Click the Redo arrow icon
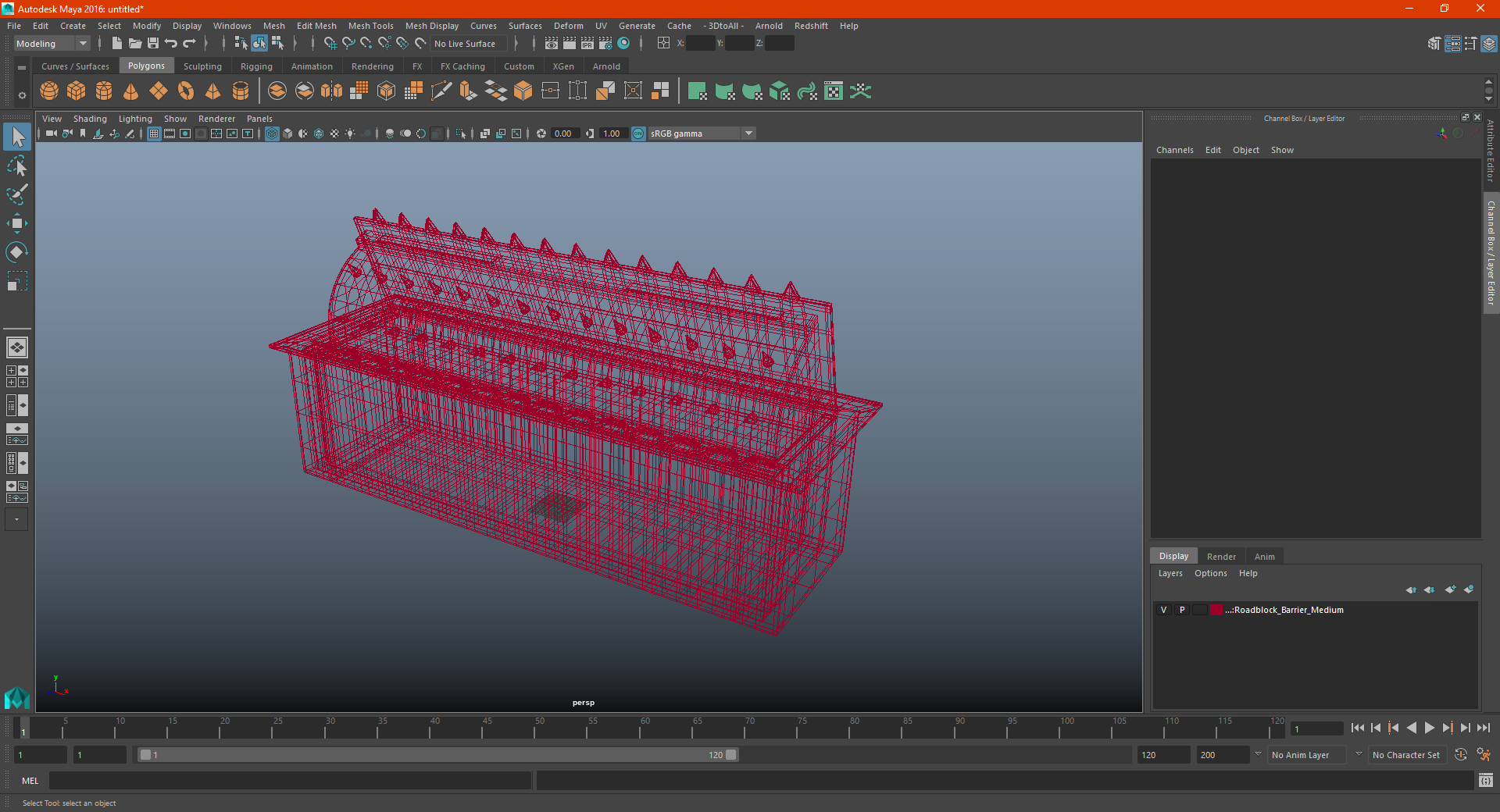This screenshot has height=812, width=1500. pos(189,44)
